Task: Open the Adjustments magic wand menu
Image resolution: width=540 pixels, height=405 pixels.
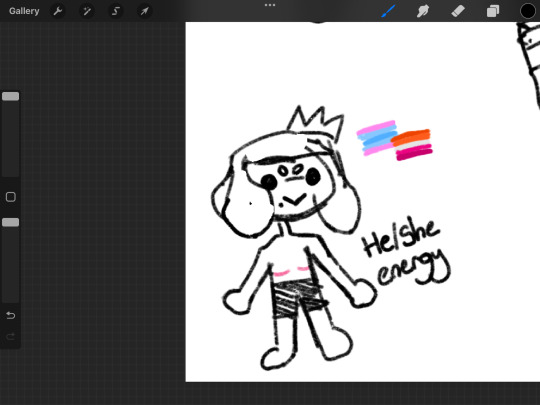Action: tap(87, 11)
